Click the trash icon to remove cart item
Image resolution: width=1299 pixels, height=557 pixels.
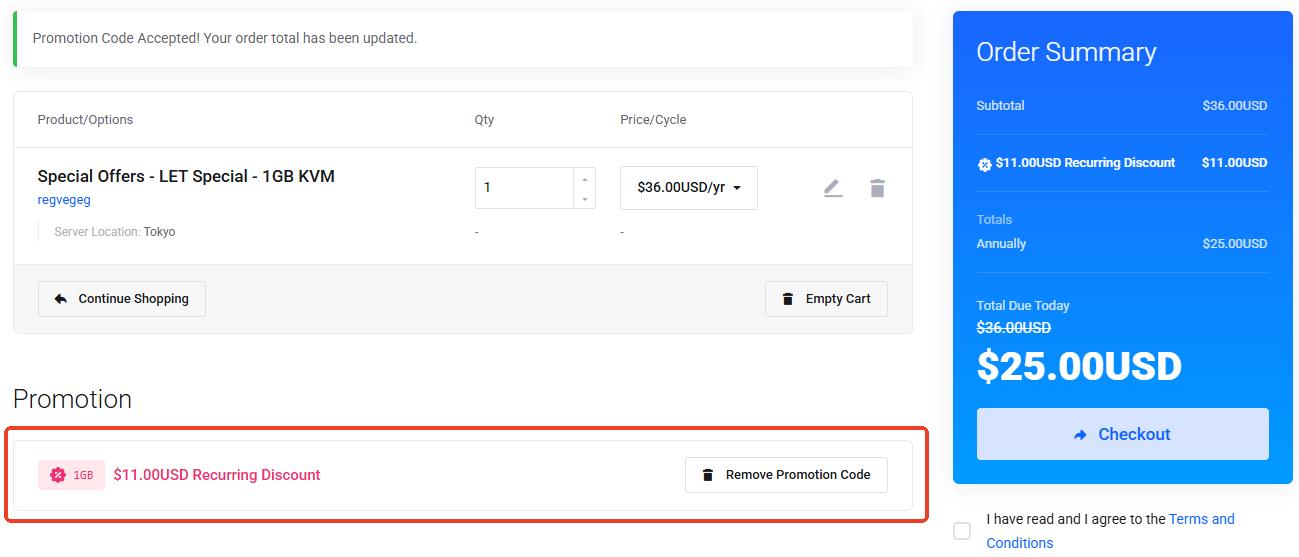(x=877, y=188)
